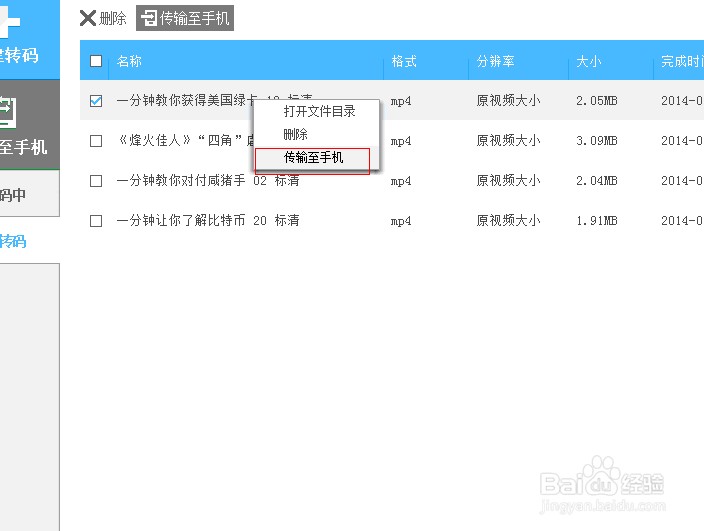
Task: Click the 分辨率 column header
Action: click(495, 61)
